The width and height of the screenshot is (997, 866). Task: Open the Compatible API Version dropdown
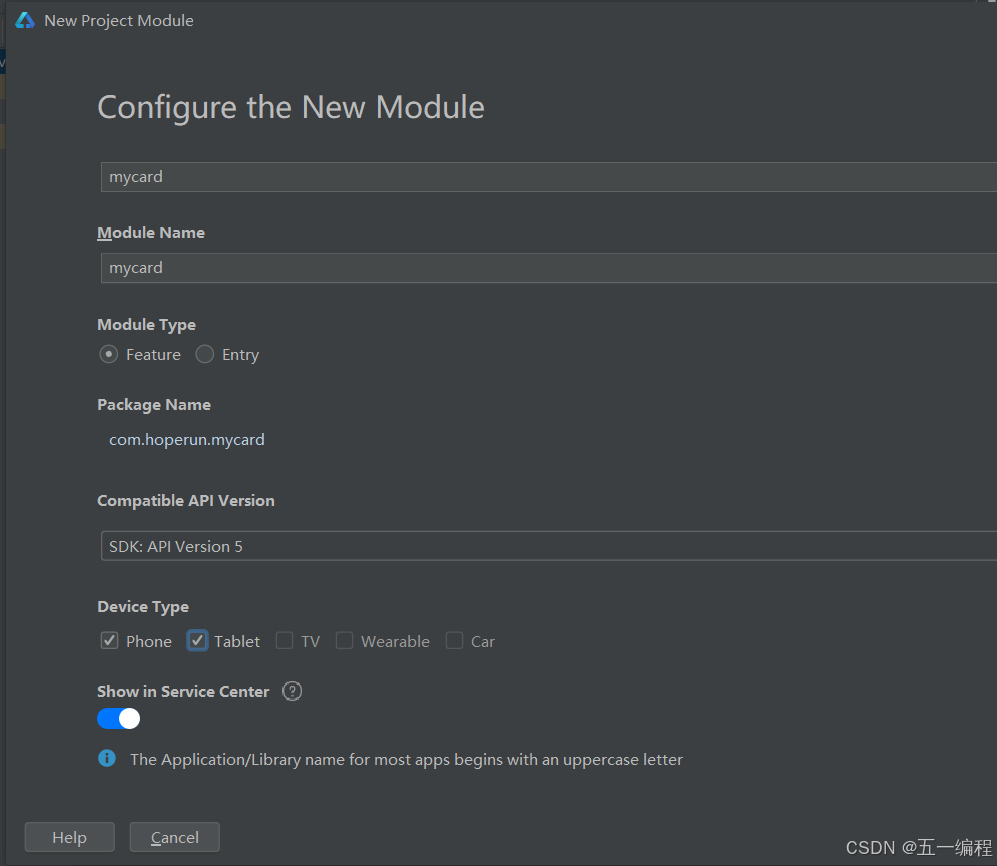click(x=549, y=546)
